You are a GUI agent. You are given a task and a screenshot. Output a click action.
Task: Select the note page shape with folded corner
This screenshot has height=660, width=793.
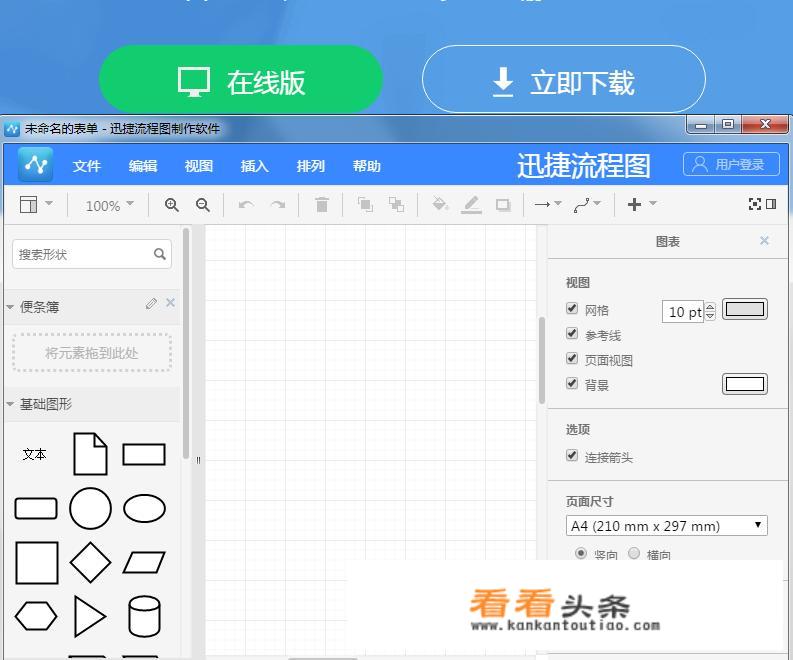click(90, 454)
